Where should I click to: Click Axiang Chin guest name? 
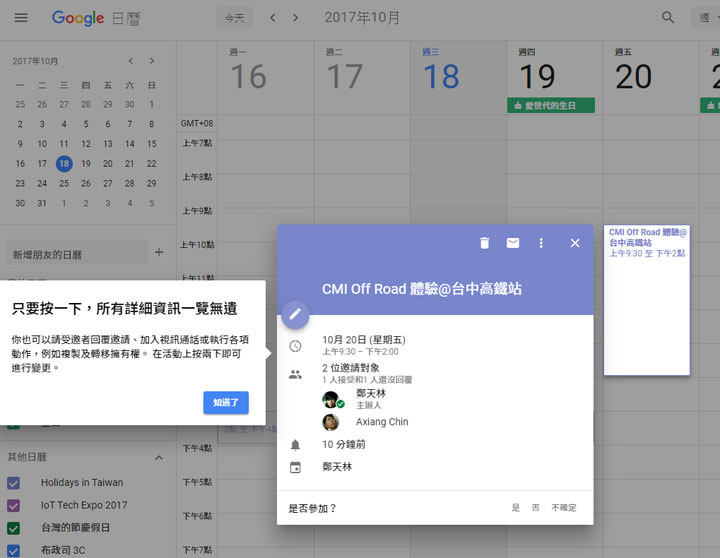[x=382, y=422]
